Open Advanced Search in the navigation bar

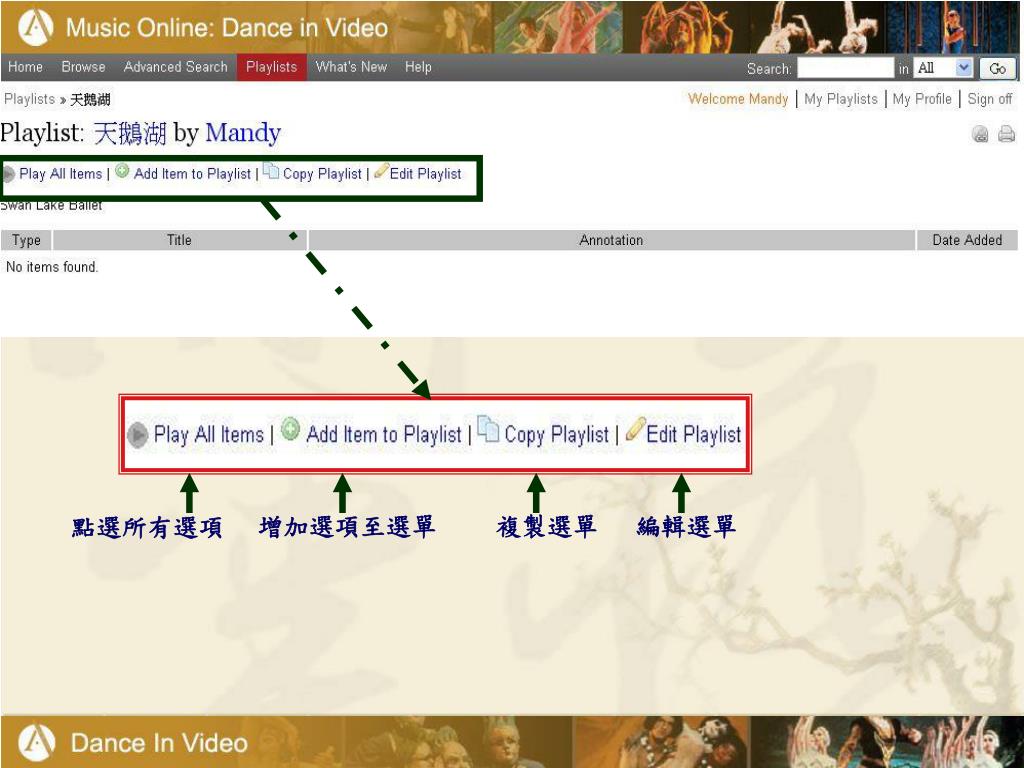coord(176,67)
